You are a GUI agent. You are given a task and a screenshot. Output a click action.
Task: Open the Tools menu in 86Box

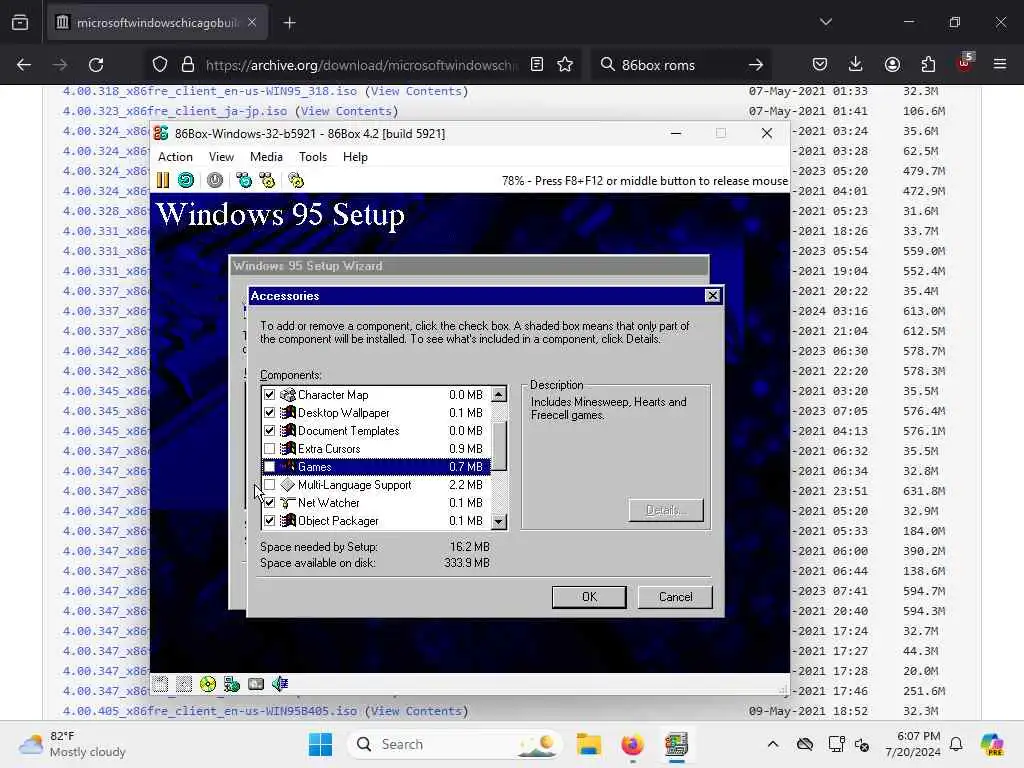click(313, 157)
